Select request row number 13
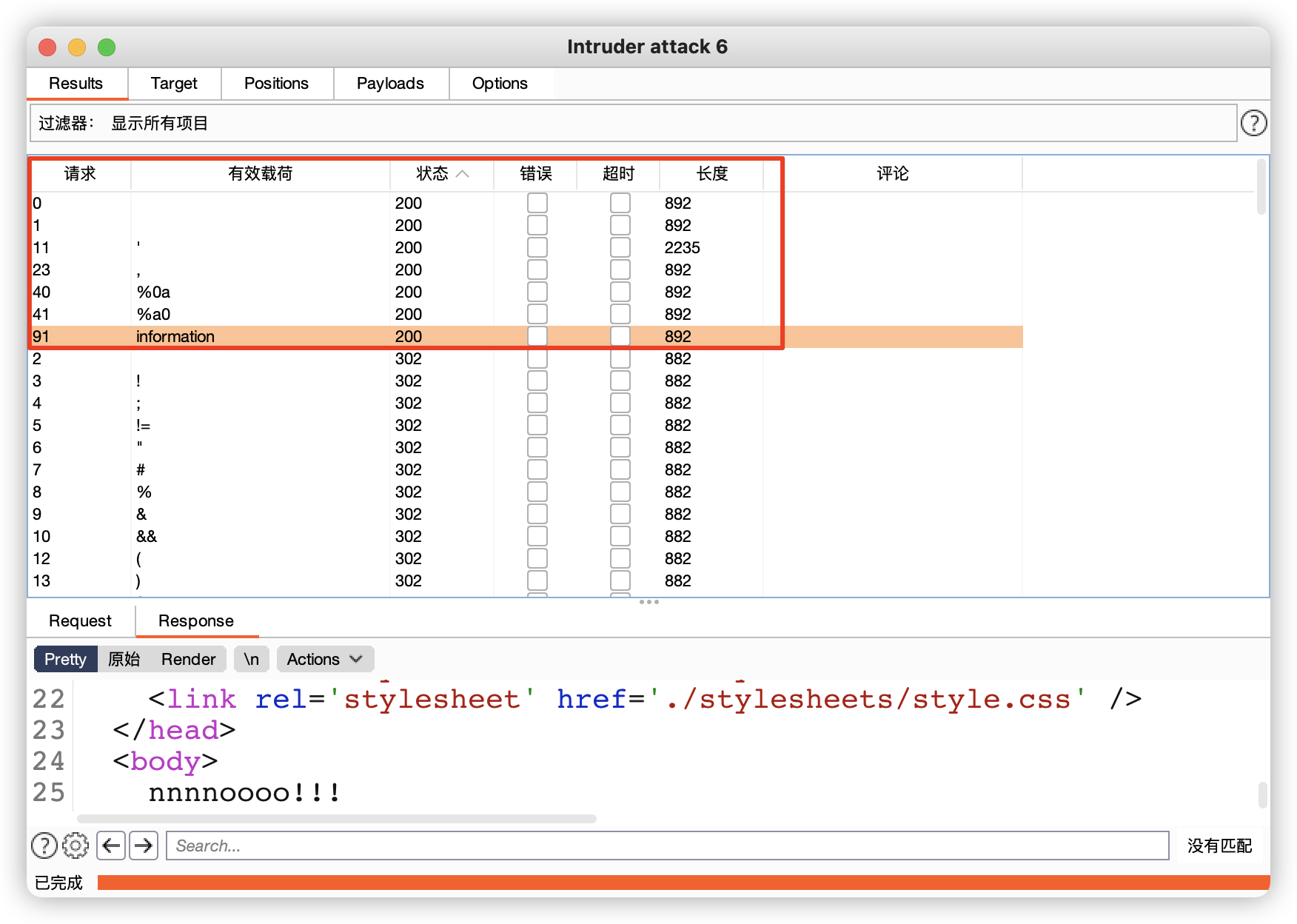 526,580
